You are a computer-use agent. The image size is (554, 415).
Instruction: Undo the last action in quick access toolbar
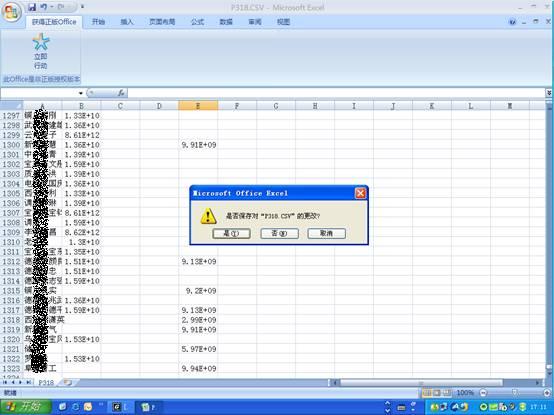click(43, 7)
